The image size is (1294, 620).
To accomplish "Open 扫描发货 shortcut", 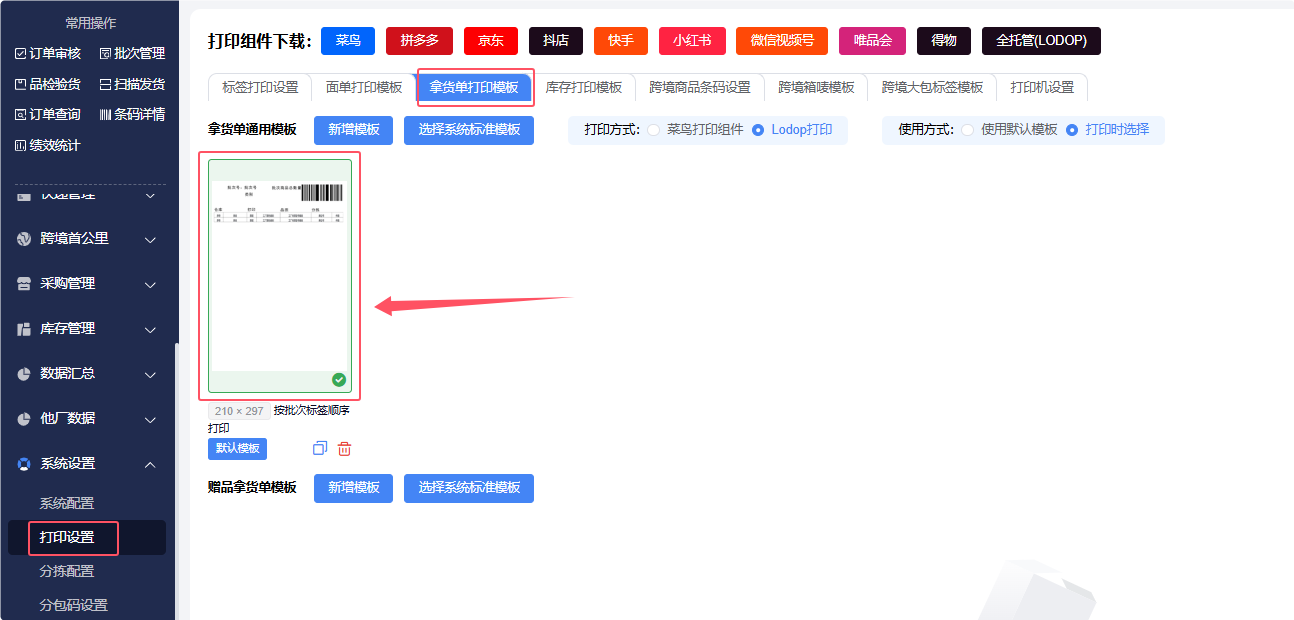I will (x=133, y=84).
